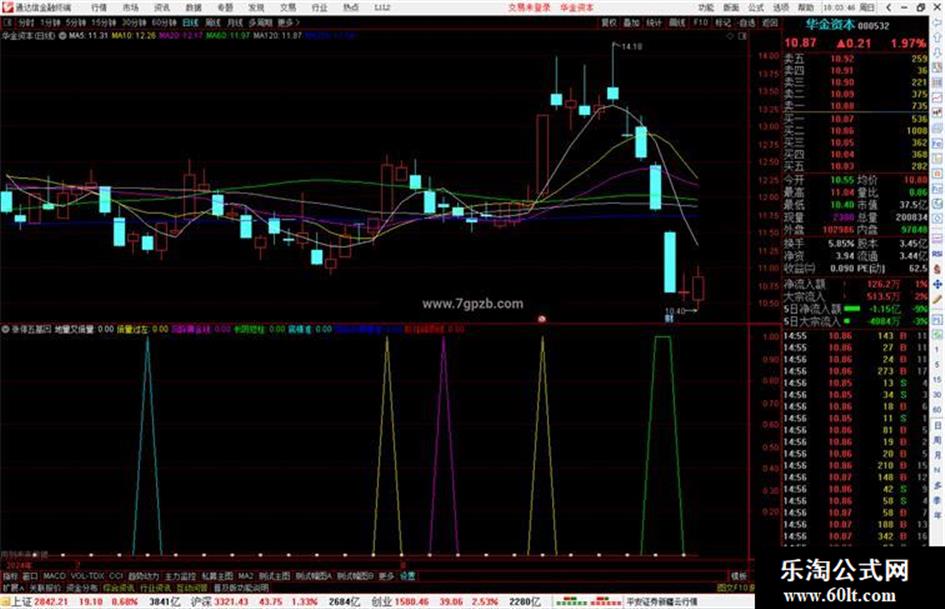945x609 pixels.
Task: Select the 指标 indicator tab
Action: [10, 576]
